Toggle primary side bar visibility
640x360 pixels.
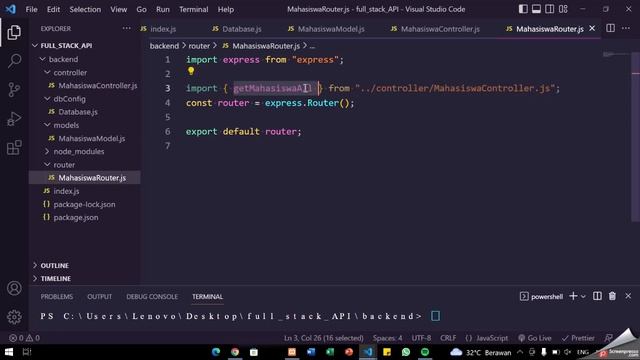tap(523, 9)
